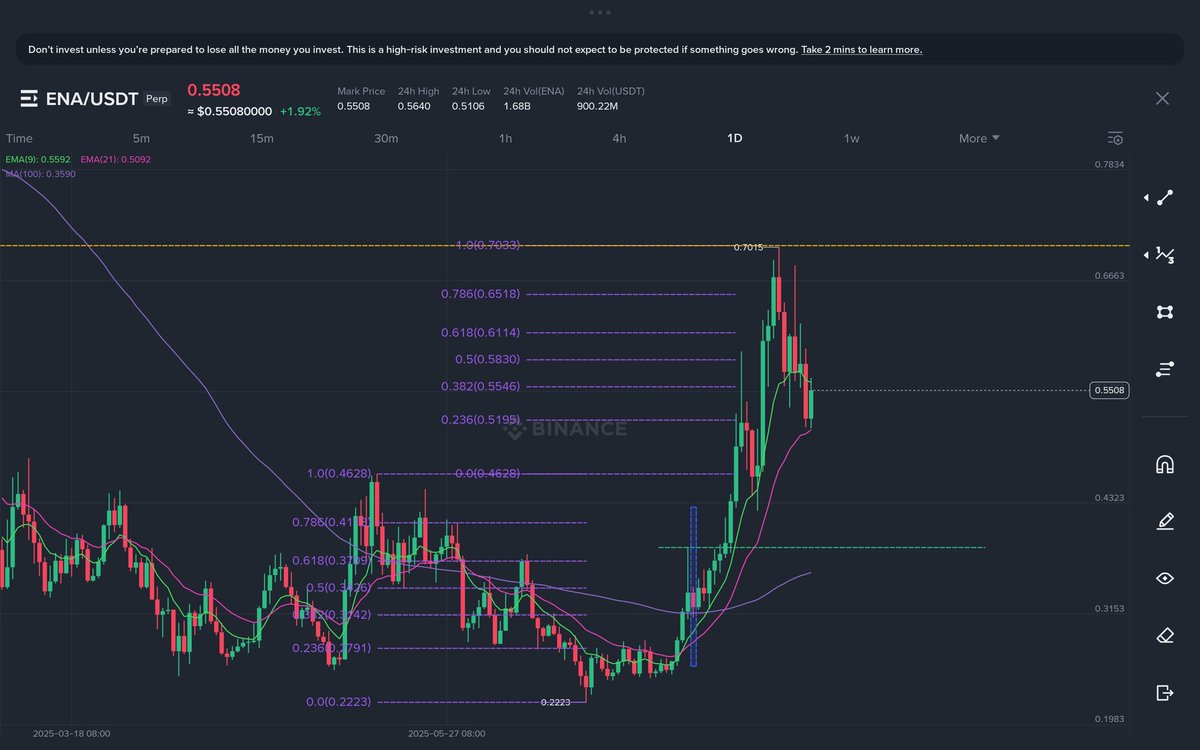This screenshot has width=1200, height=750.
Task: Switch to the 30m timeframe
Action: point(386,138)
